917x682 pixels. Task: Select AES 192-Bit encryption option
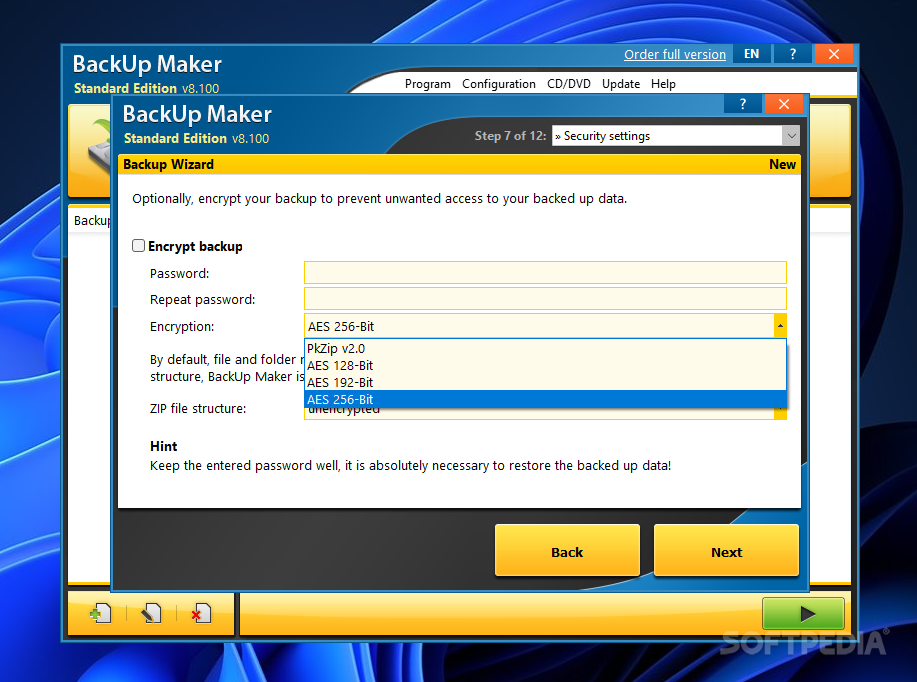[545, 383]
